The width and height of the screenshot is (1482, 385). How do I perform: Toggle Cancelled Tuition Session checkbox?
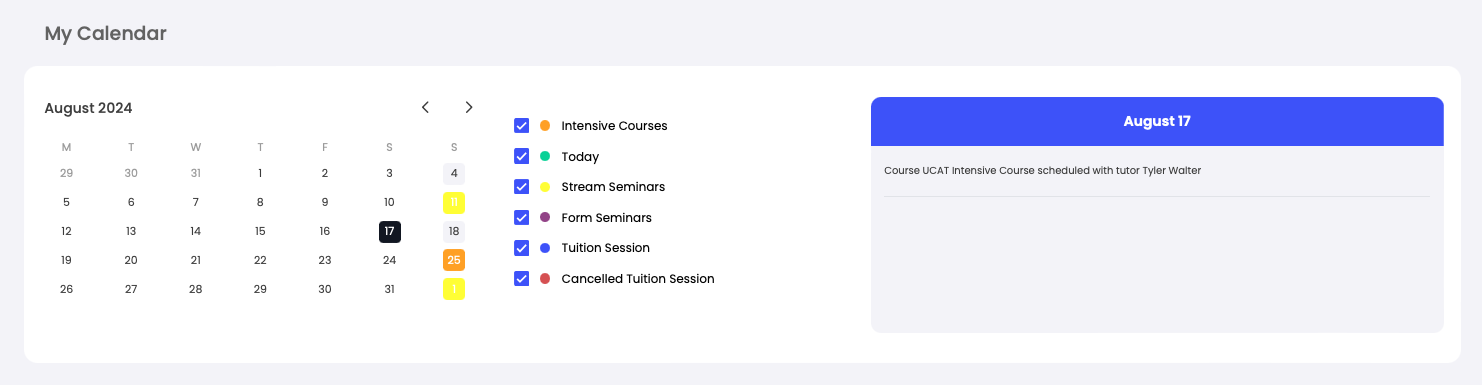click(521, 278)
